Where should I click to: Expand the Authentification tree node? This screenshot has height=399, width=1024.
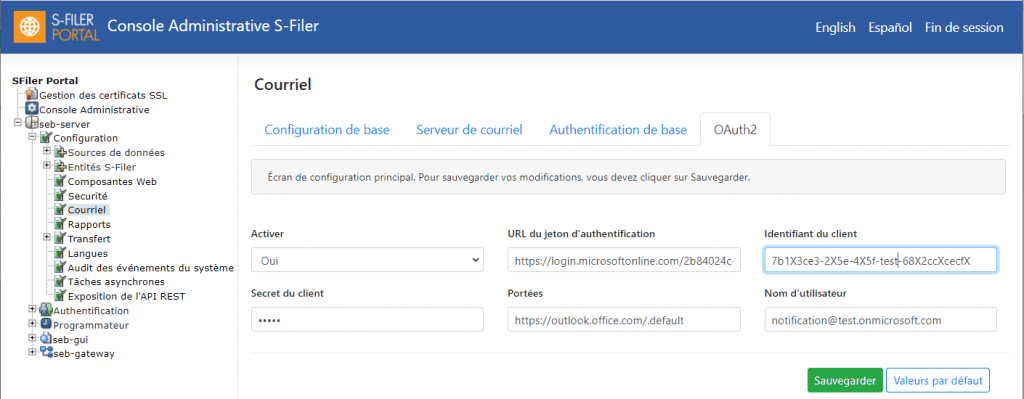point(32,309)
